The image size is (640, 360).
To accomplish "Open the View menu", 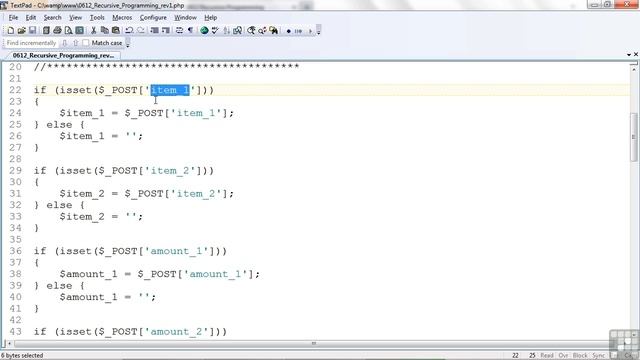I will pyautogui.click(x=76, y=18).
